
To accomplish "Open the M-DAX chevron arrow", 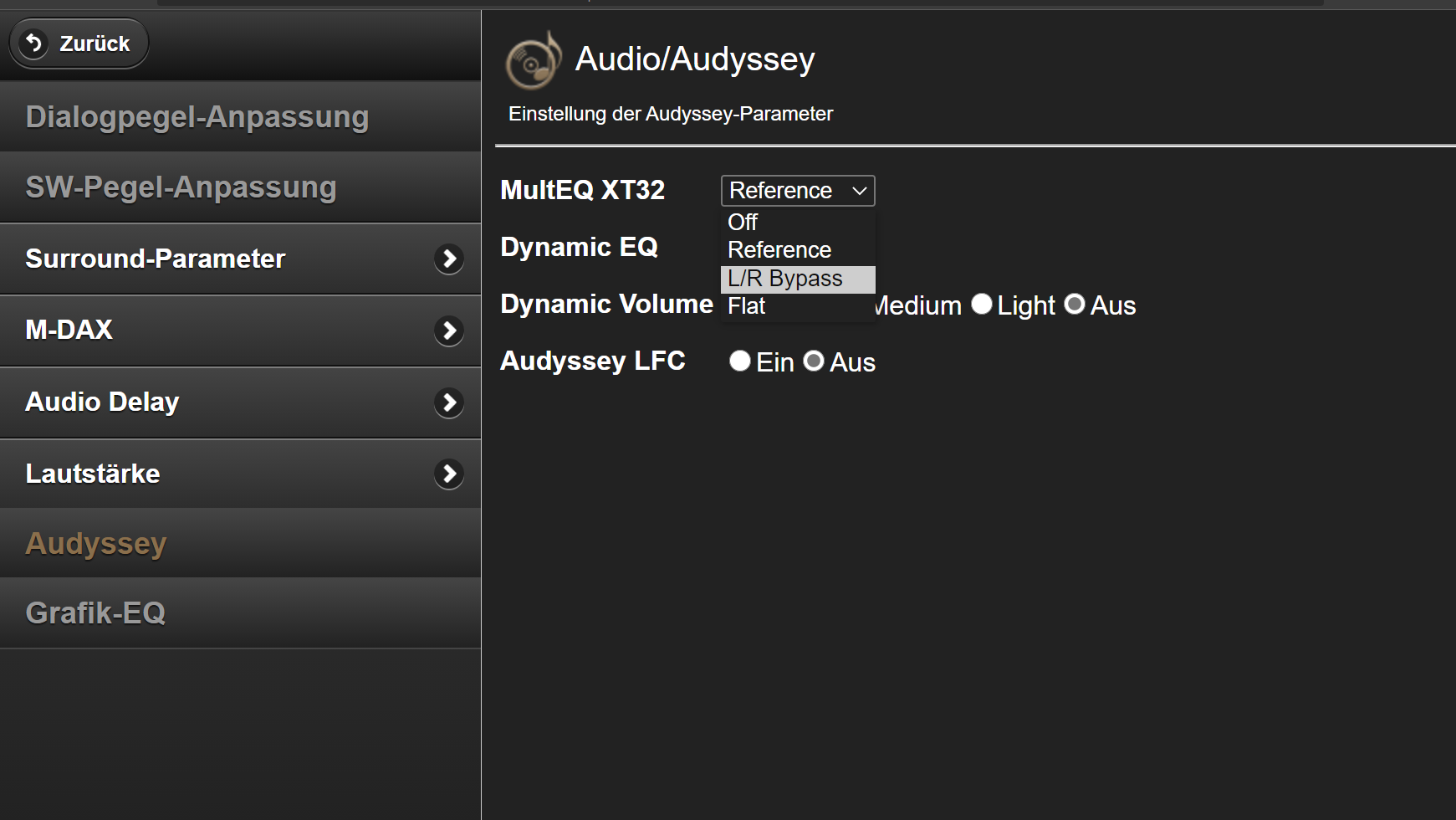I will pyautogui.click(x=449, y=331).
